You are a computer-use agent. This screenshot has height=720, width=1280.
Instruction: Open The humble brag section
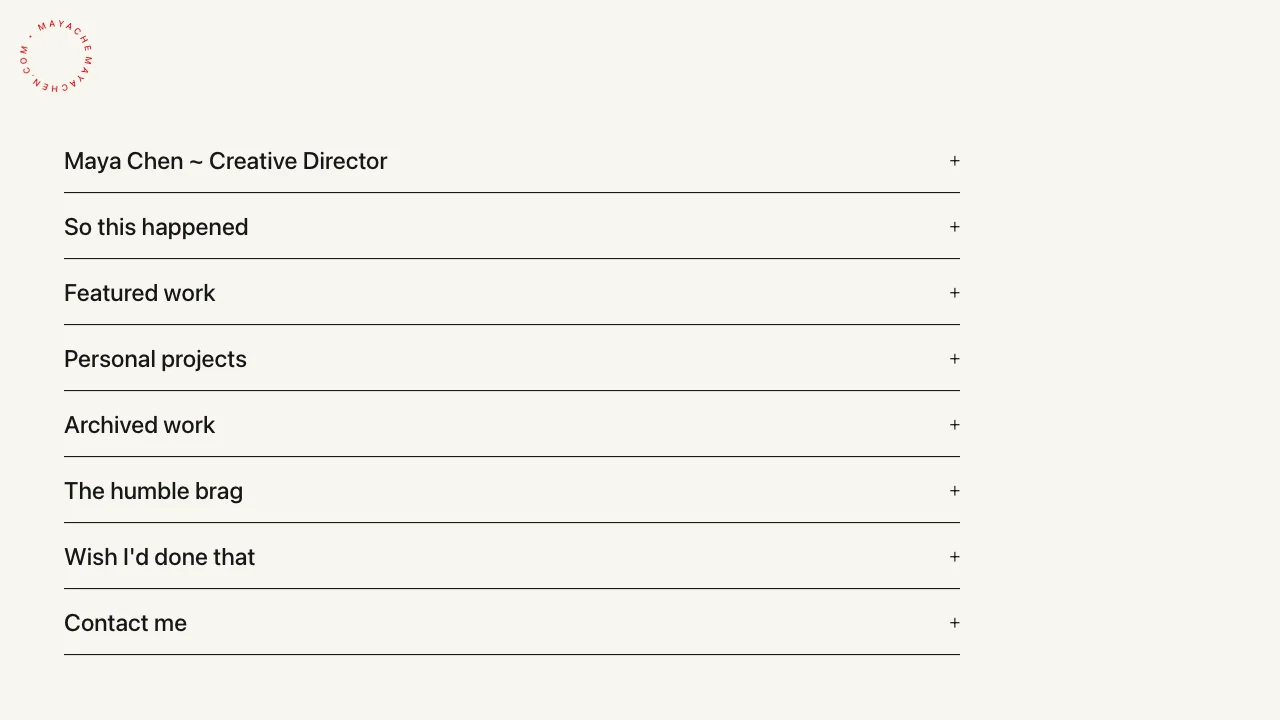point(512,491)
